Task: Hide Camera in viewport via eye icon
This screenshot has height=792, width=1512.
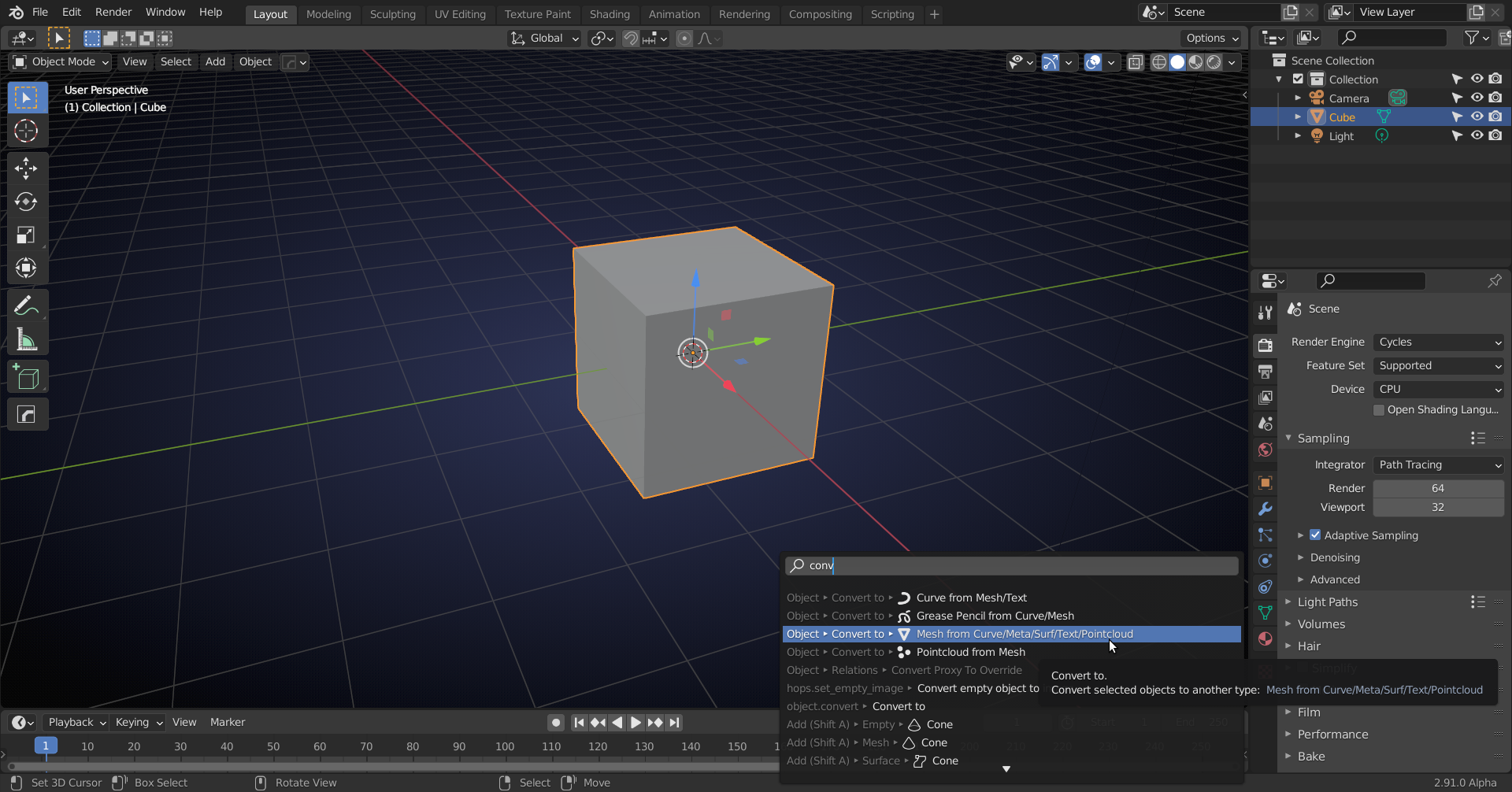Action: [1477, 98]
